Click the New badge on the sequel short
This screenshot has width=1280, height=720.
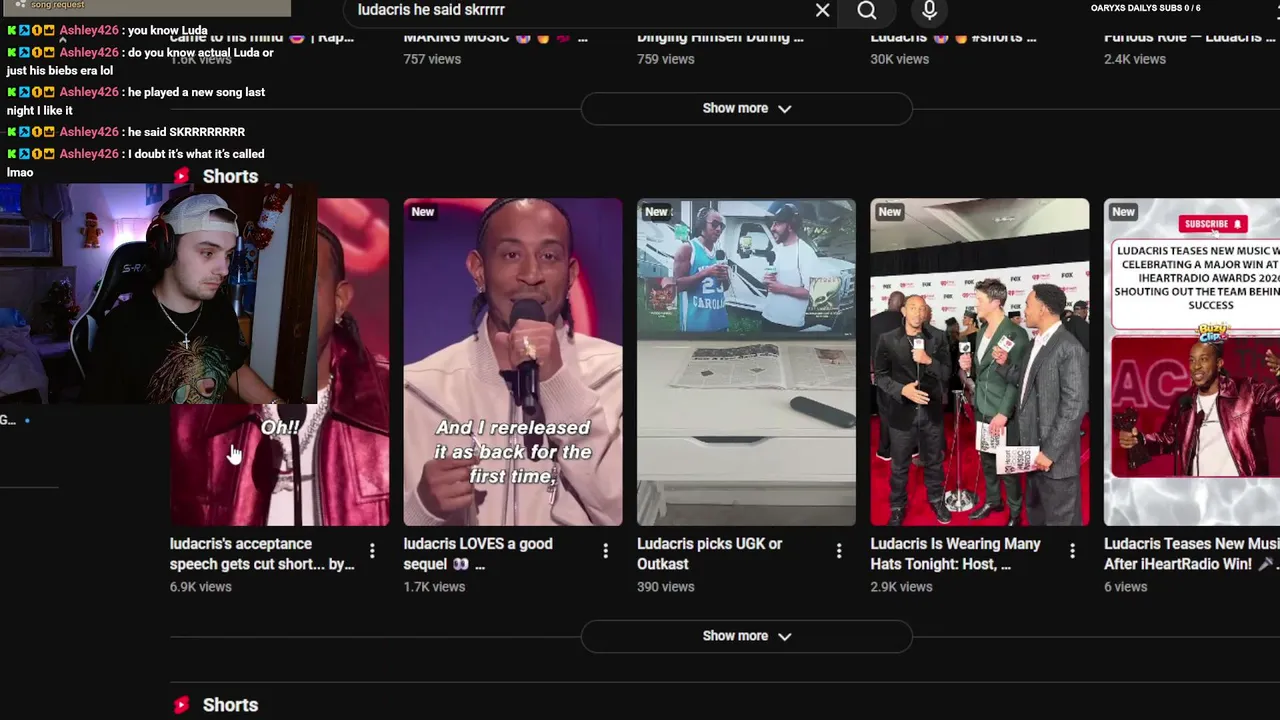pyautogui.click(x=423, y=212)
